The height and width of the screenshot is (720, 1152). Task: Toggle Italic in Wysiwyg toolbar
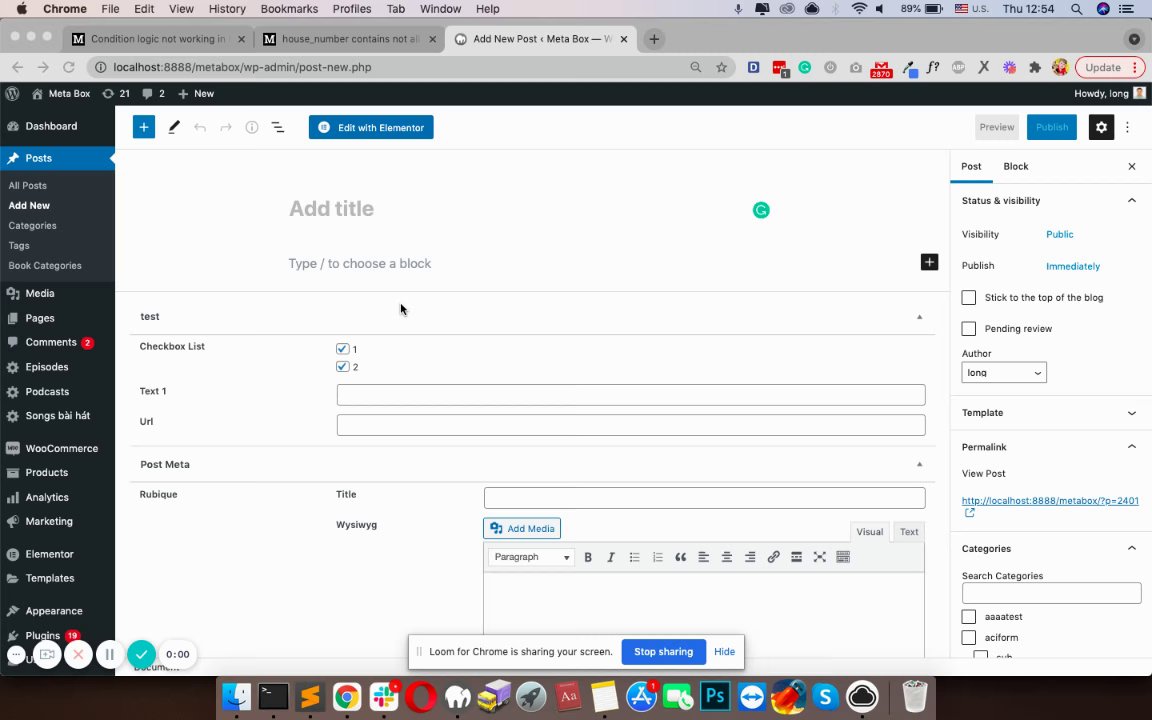tap(611, 557)
